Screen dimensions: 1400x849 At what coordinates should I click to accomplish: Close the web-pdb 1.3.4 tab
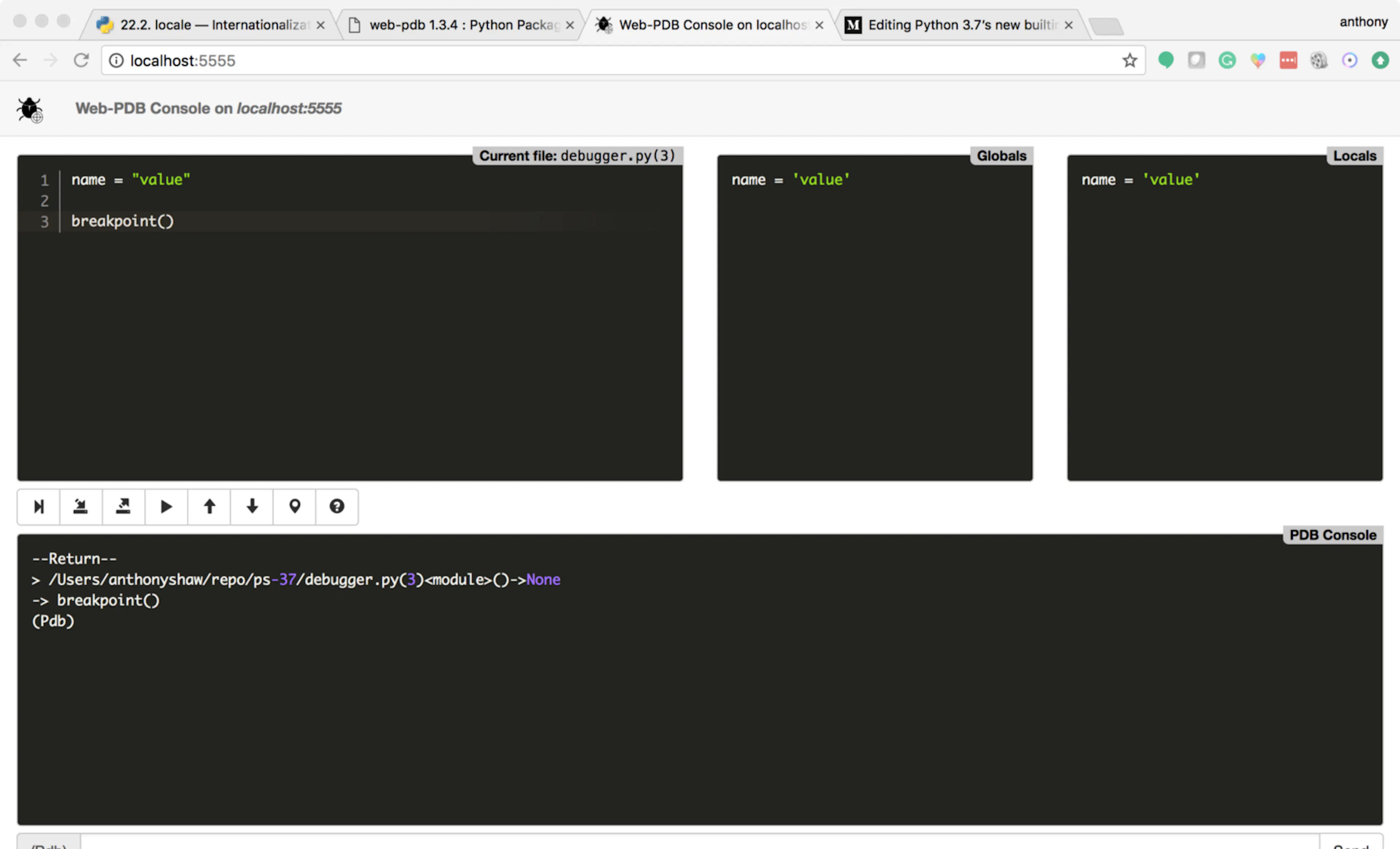[x=570, y=25]
